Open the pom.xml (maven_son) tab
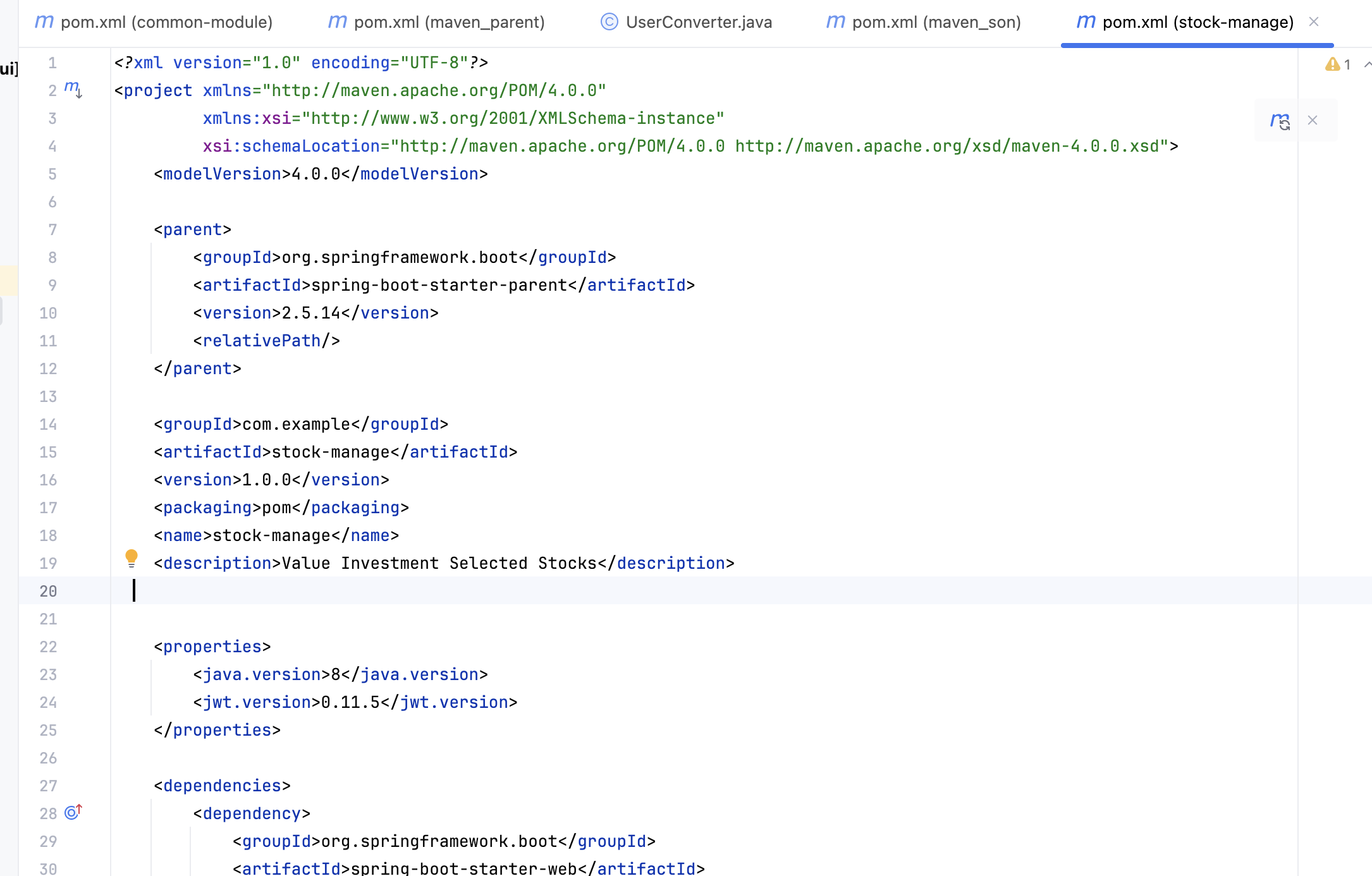This screenshot has height=876, width=1372. [936, 22]
